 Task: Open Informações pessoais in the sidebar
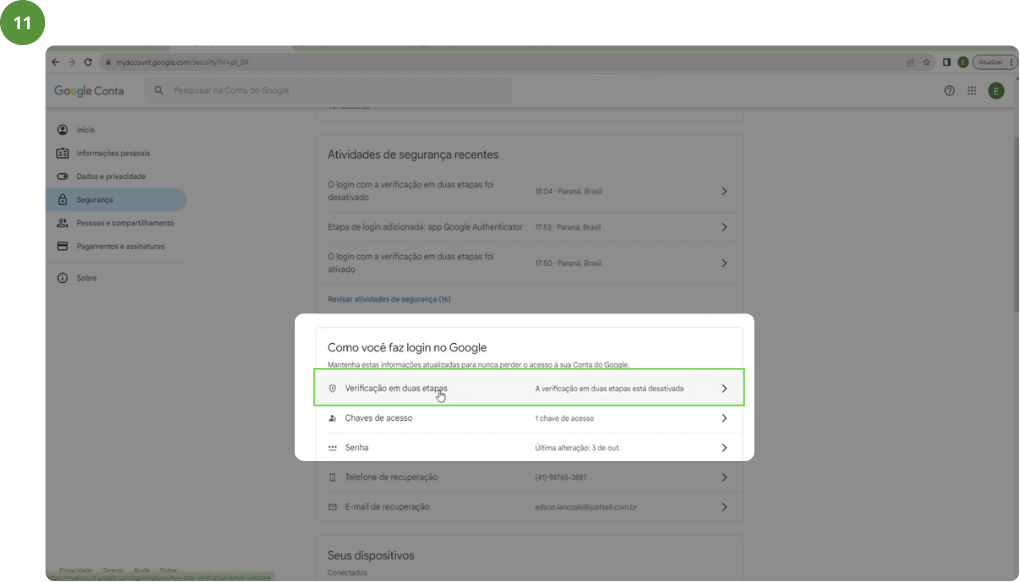point(116,153)
